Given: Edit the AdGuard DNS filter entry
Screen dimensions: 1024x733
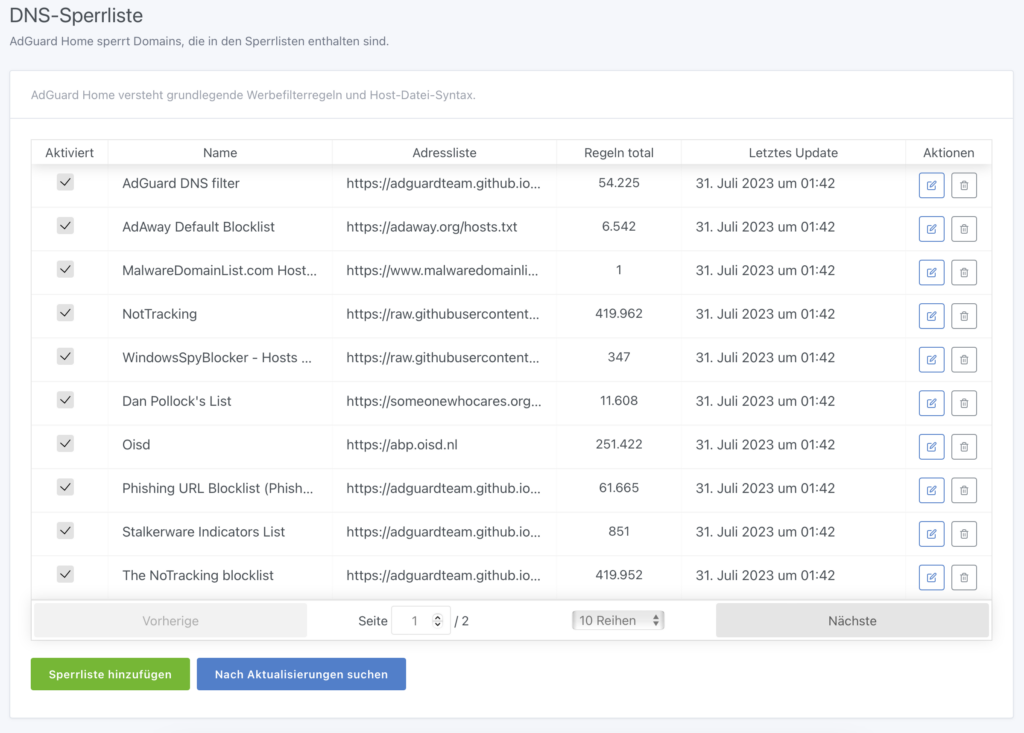Looking at the screenshot, I should click(931, 185).
